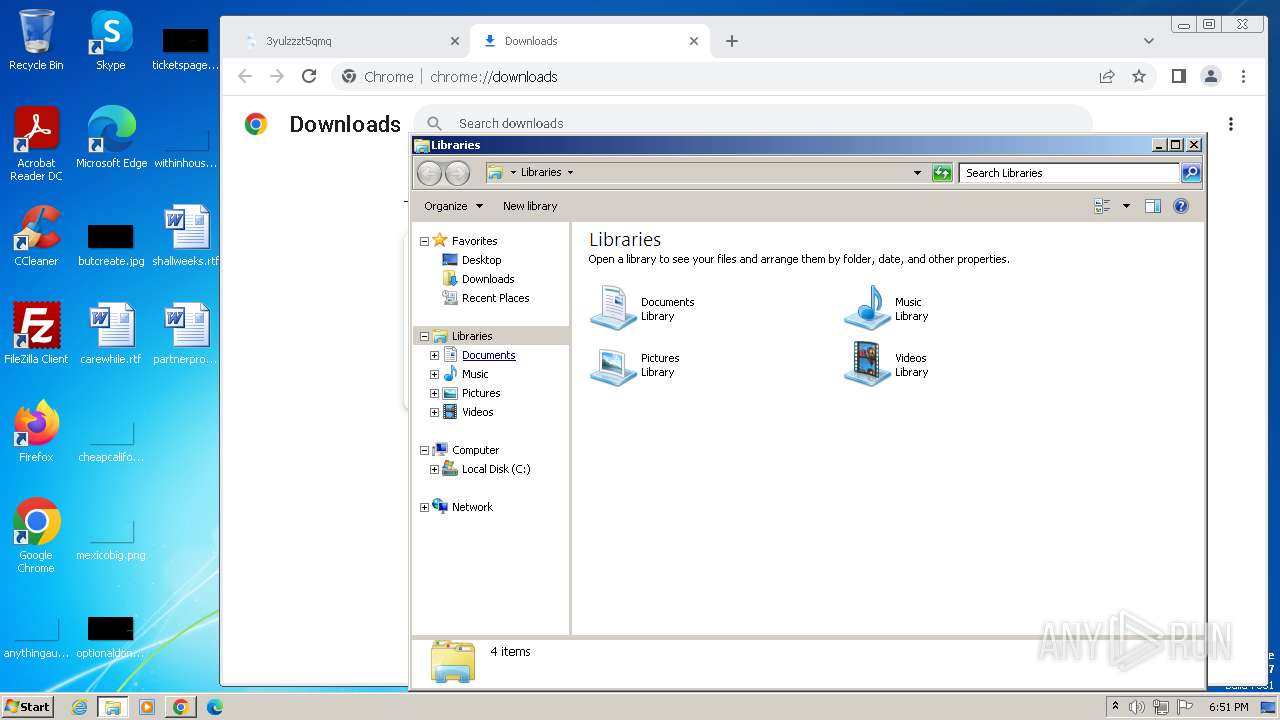
Task: Open the Music library icon in main pane
Action: 867,307
